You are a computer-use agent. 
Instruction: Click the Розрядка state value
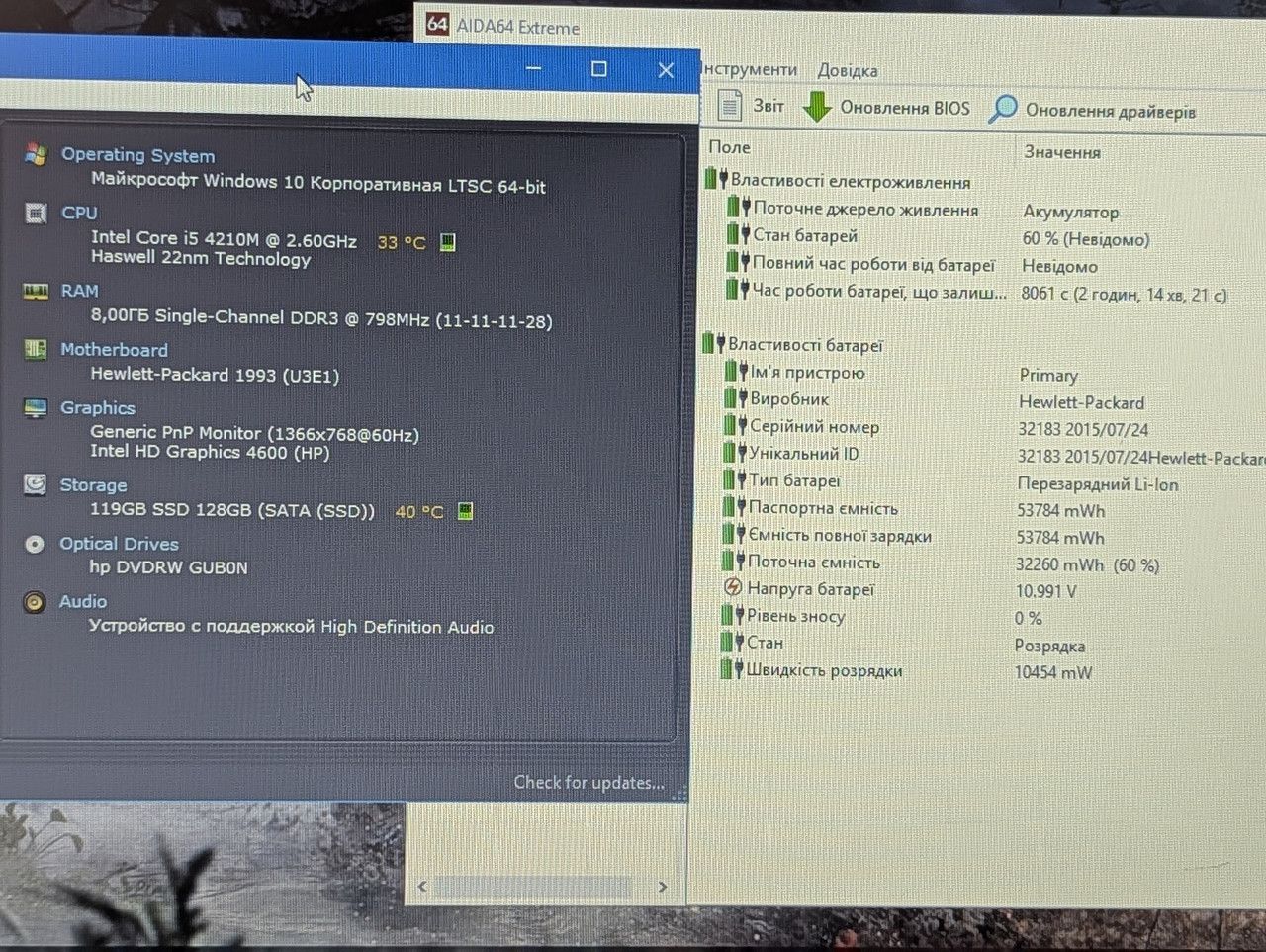coord(1049,646)
